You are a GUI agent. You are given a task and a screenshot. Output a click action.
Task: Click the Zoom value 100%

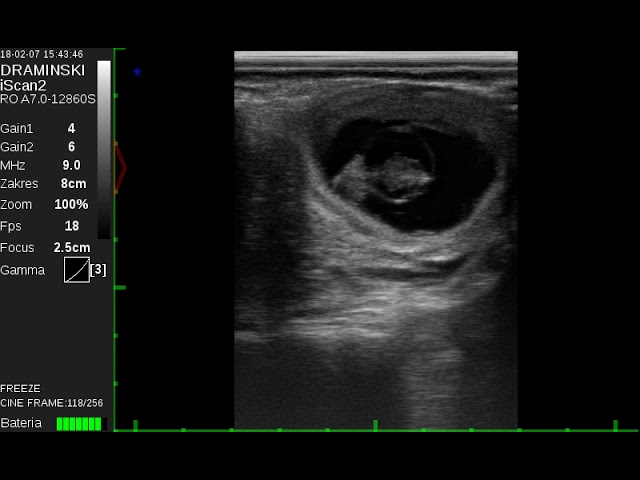(71, 204)
